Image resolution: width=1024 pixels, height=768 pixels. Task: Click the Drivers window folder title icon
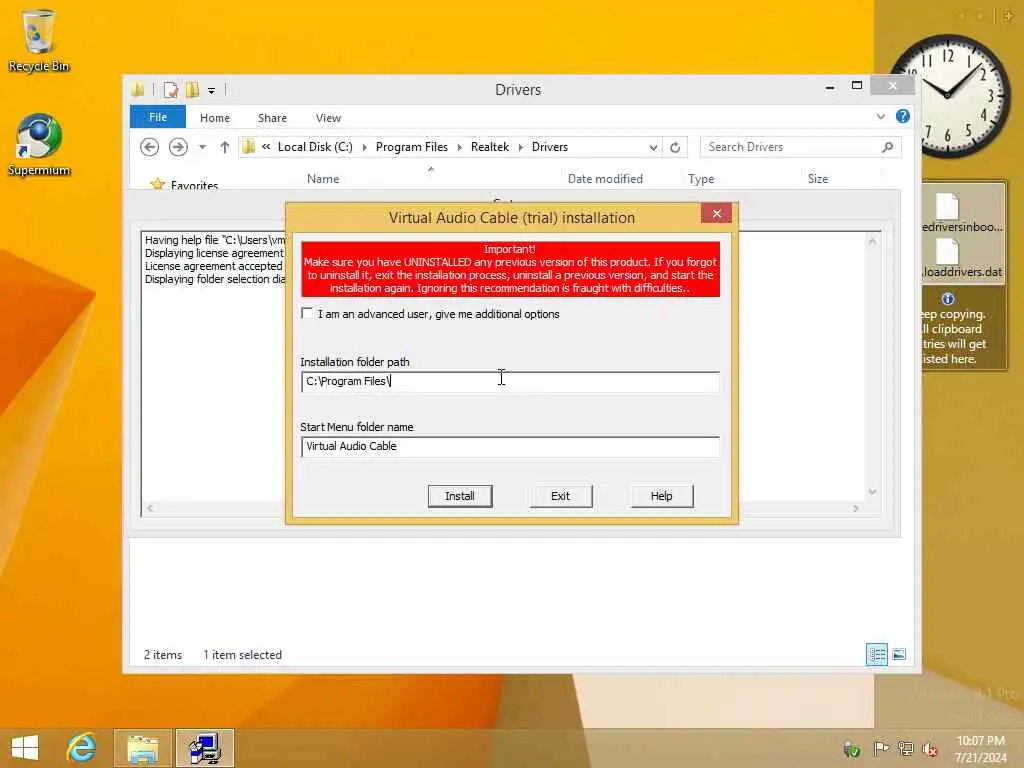click(x=138, y=89)
